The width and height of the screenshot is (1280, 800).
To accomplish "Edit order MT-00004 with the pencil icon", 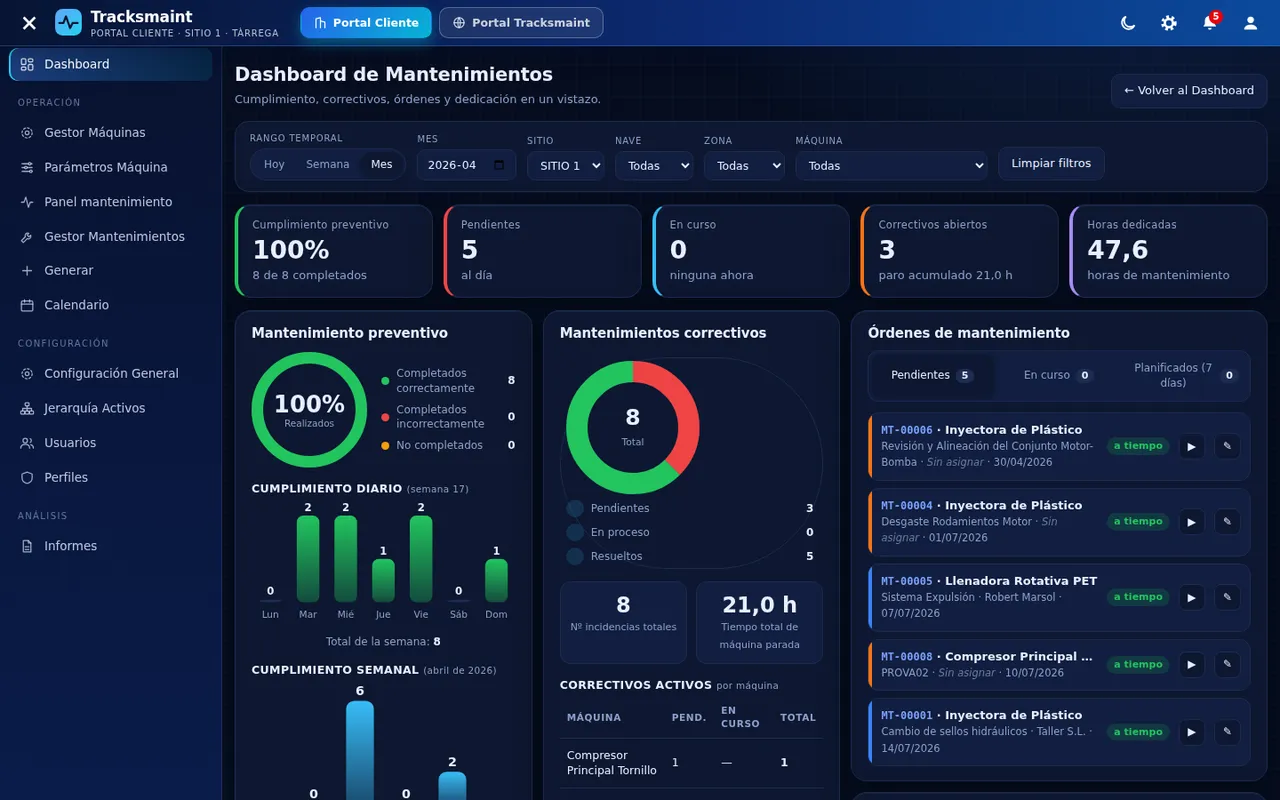I will tap(1227, 521).
